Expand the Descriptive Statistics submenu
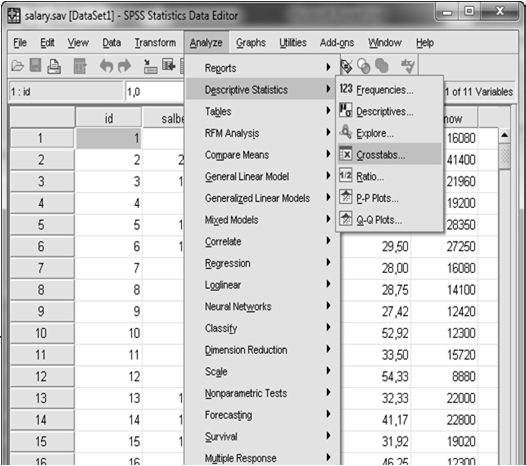This screenshot has width=526, height=466. click(261, 90)
